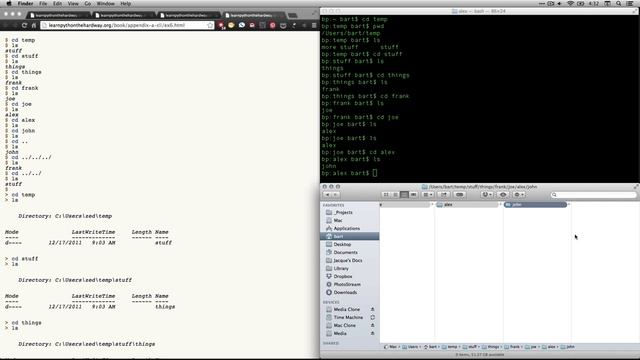This screenshot has height=360, width=640.
Task: Click the Wi-Fi status icon in menu bar
Action: point(571,3)
